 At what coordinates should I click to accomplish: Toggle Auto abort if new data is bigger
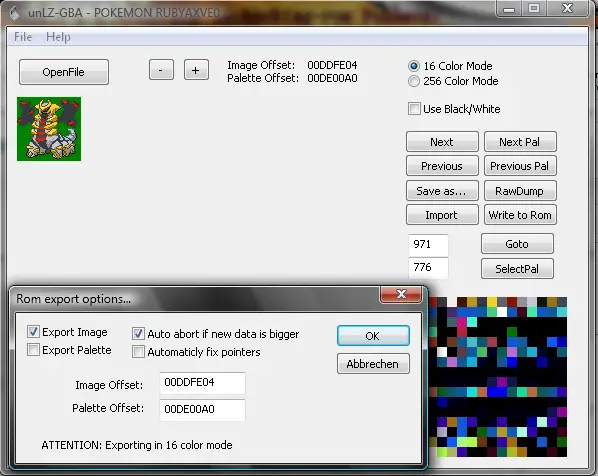tap(138, 333)
